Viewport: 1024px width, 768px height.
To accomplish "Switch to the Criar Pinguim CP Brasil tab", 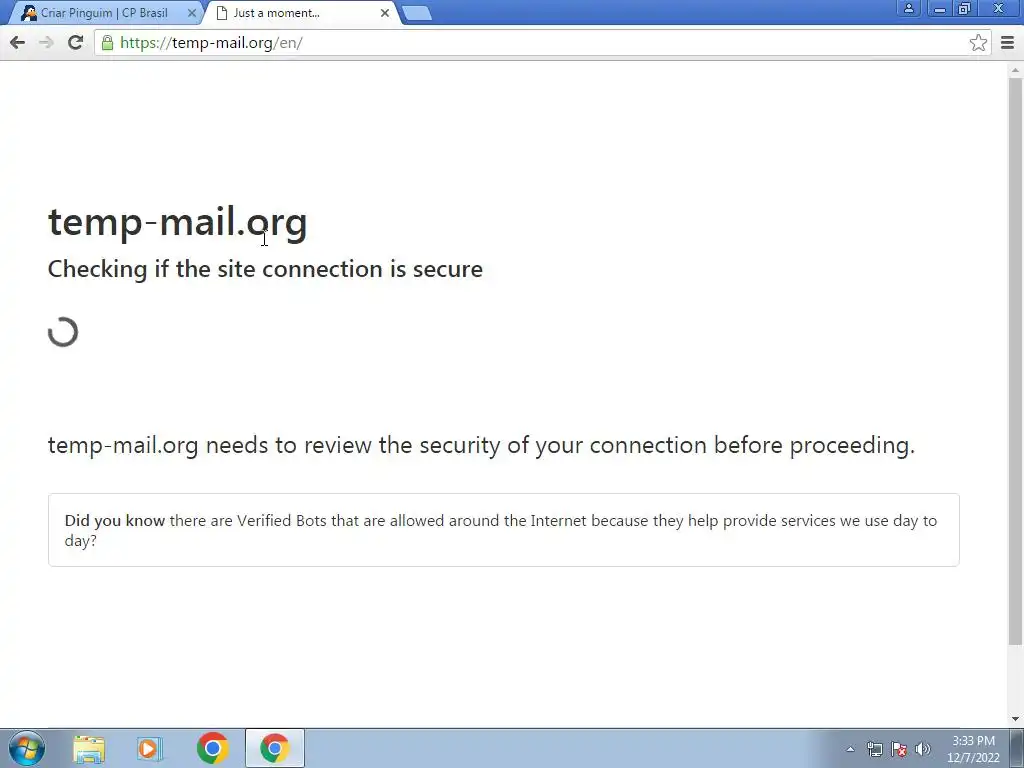I will [103, 13].
